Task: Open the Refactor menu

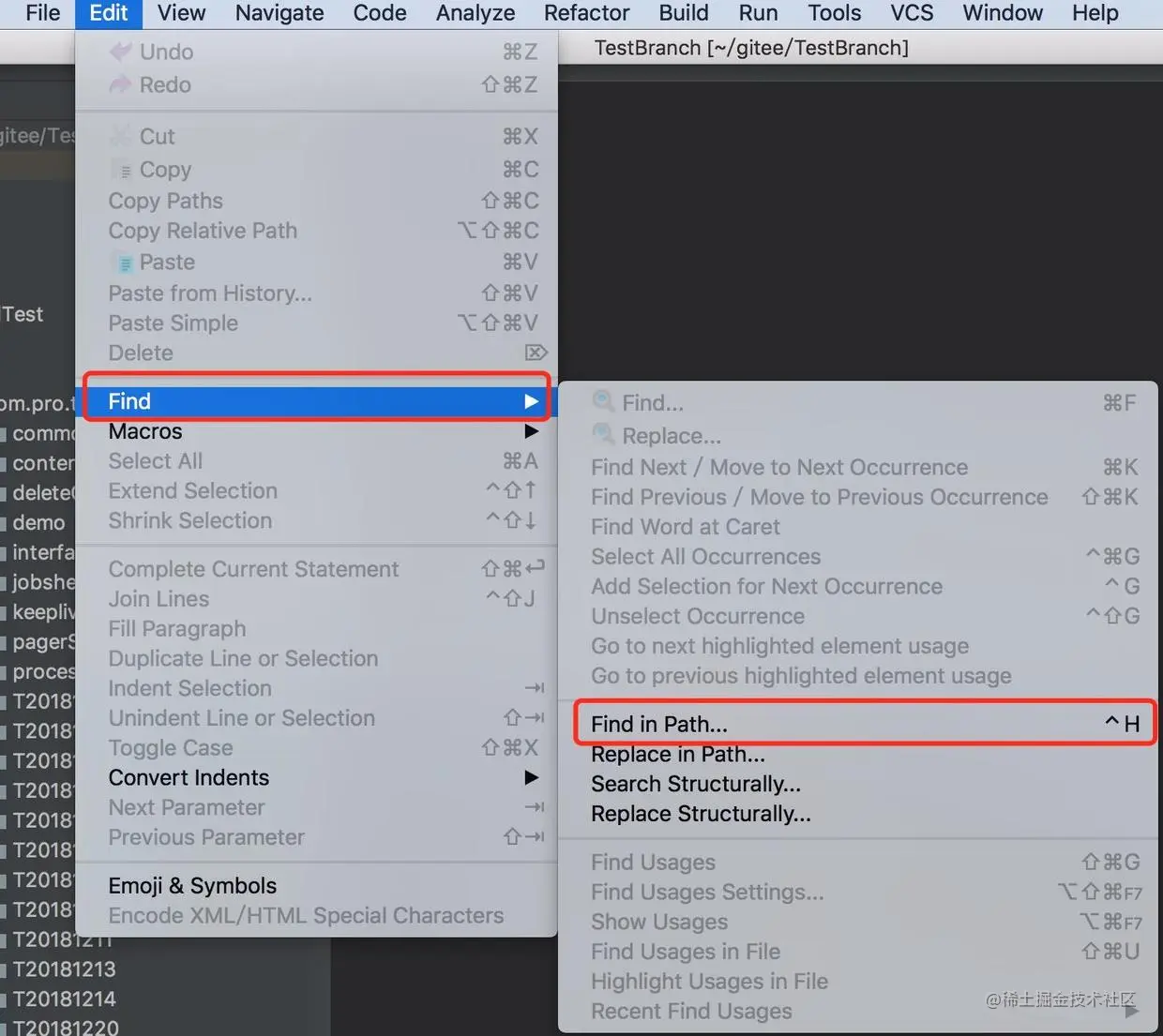Action: 587,13
